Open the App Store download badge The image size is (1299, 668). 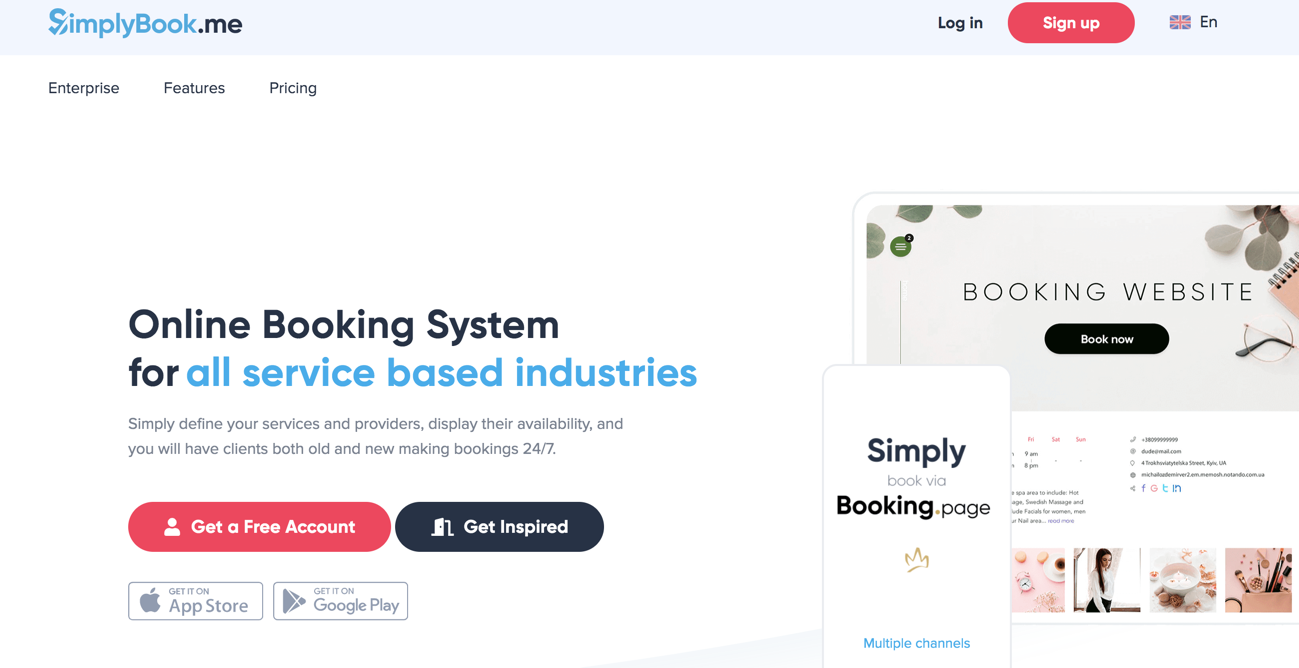coord(195,601)
